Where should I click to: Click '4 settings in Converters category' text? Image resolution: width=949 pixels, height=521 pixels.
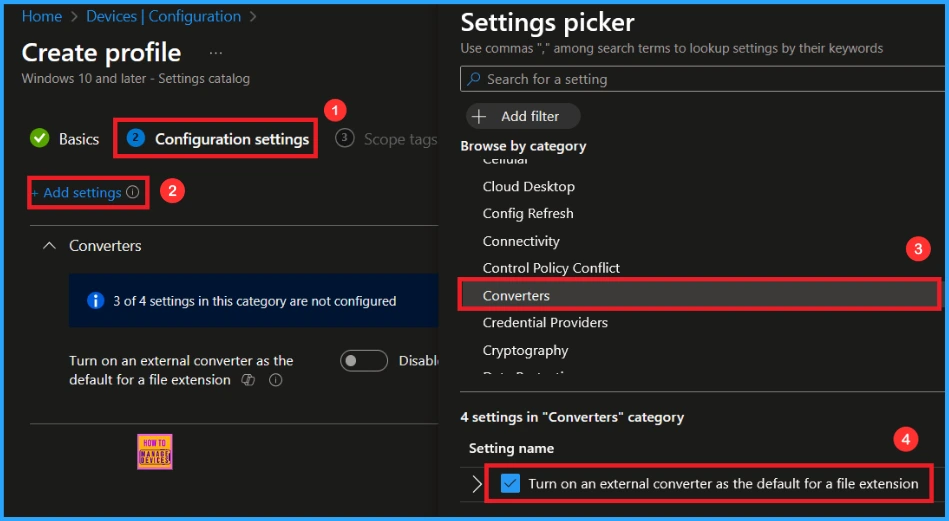coord(572,417)
